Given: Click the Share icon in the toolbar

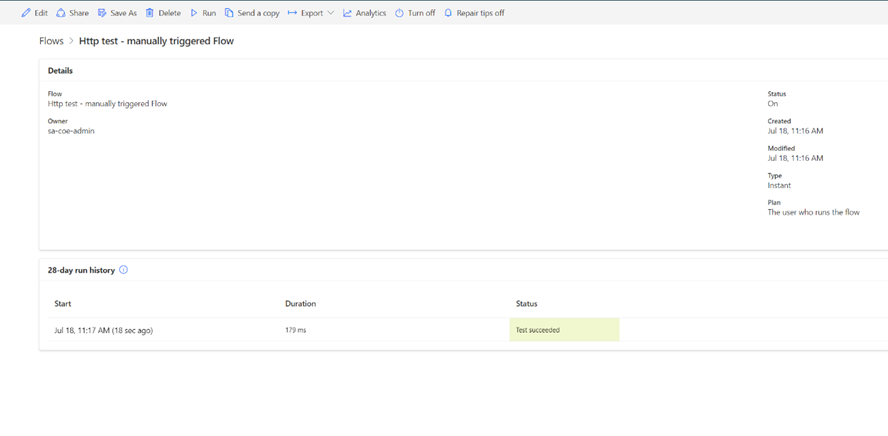Looking at the screenshot, I should tap(61, 13).
